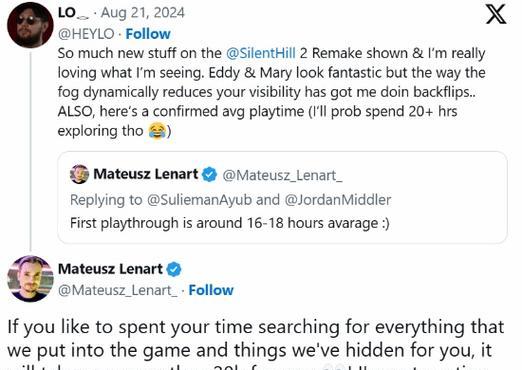Follow the @Mateusz_Lenart_ account
The image size is (522, 370).
(211, 290)
